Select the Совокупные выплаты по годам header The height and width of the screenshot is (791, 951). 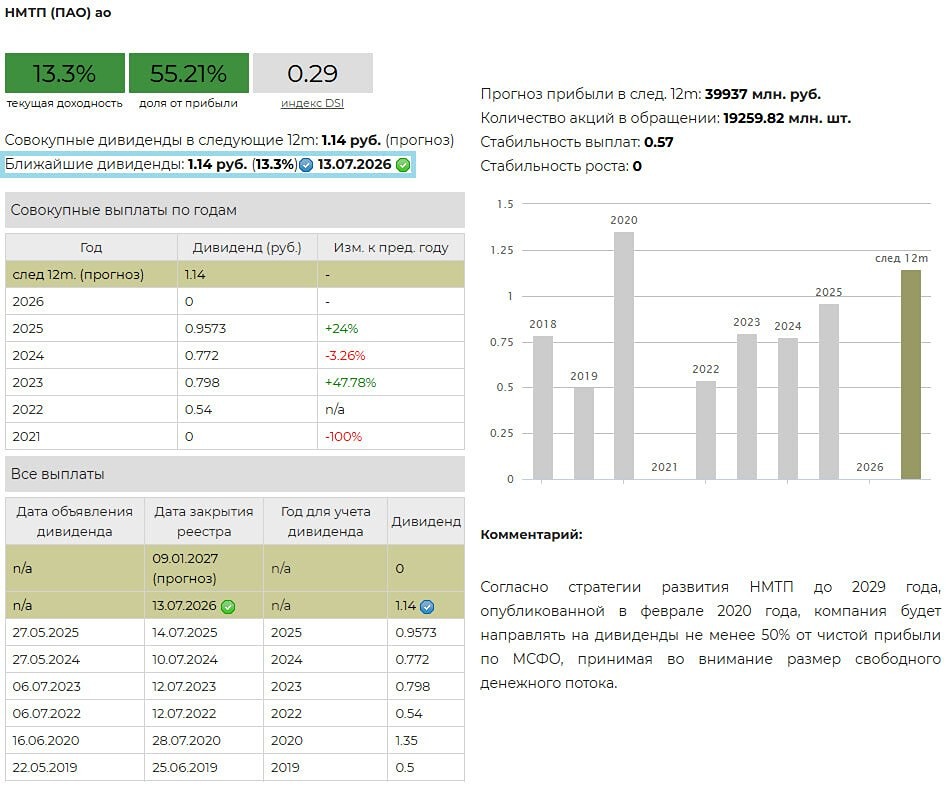click(x=235, y=210)
